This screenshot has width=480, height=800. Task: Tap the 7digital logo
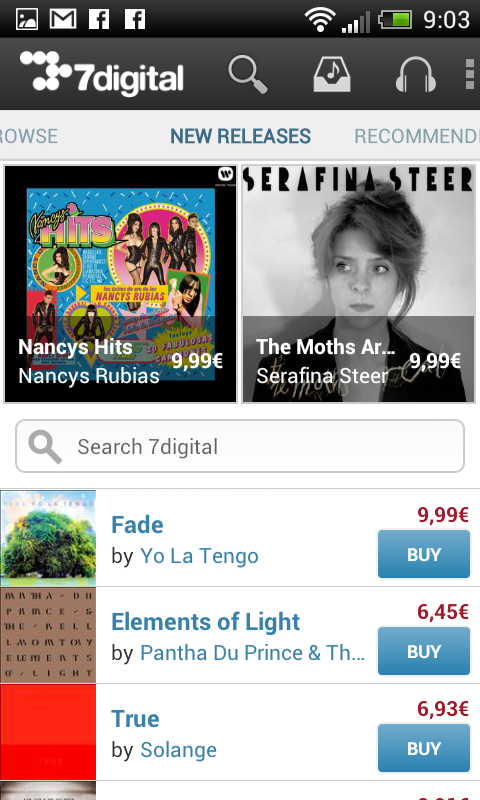(x=102, y=74)
